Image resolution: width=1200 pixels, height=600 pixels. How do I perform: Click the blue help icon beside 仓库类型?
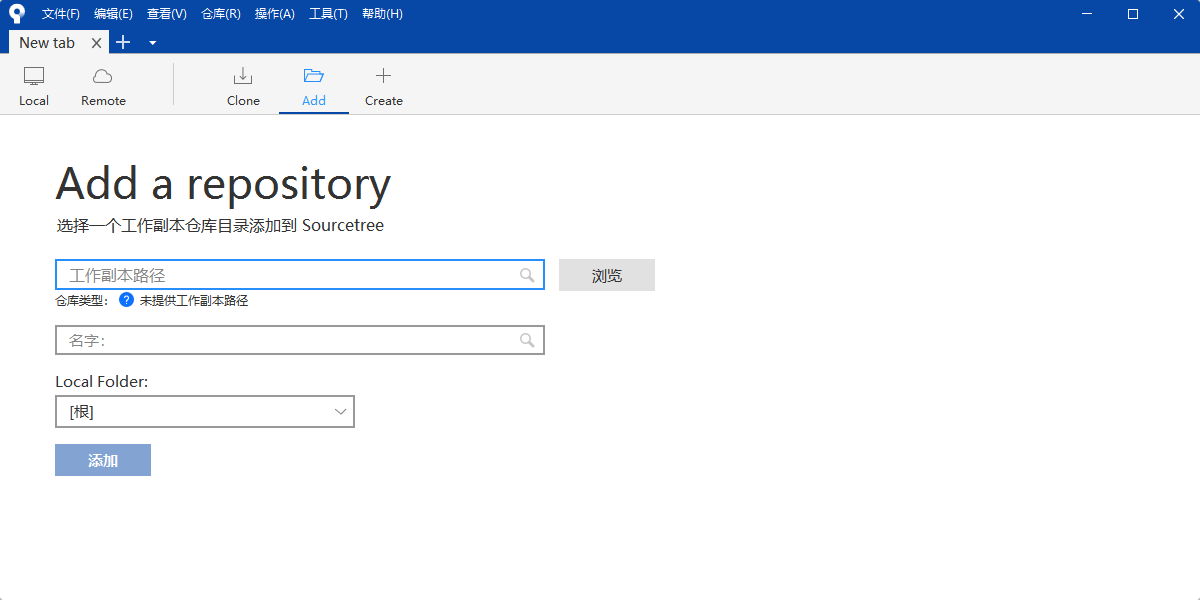[x=126, y=300]
